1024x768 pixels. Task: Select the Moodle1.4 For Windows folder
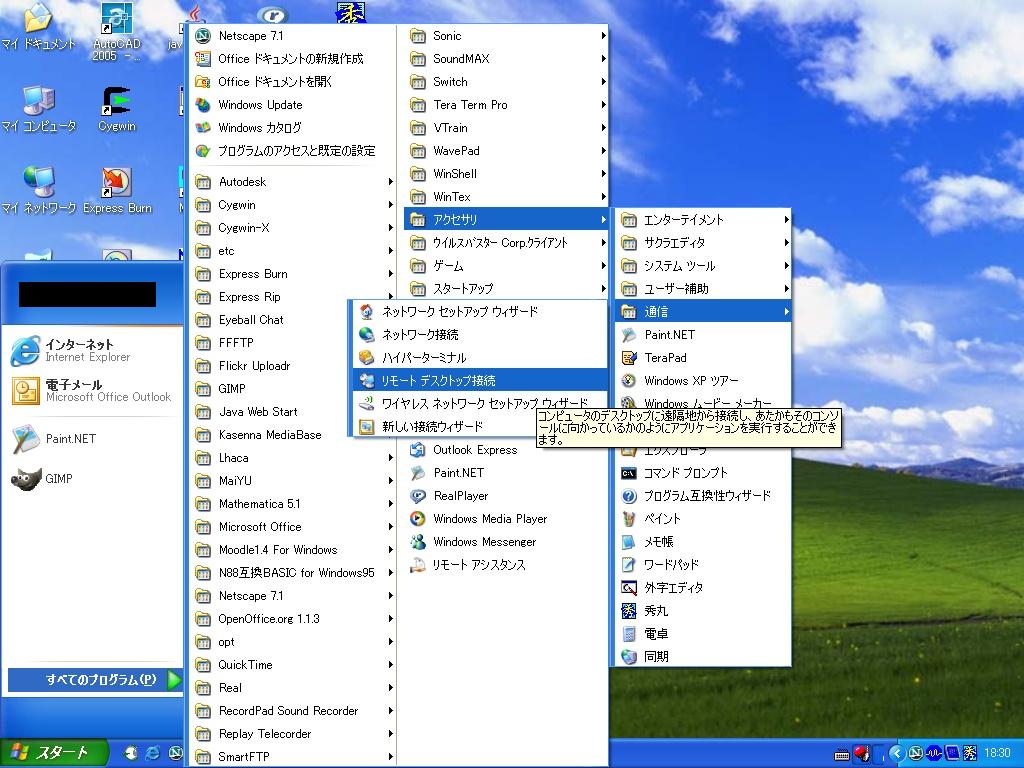[x=294, y=550]
